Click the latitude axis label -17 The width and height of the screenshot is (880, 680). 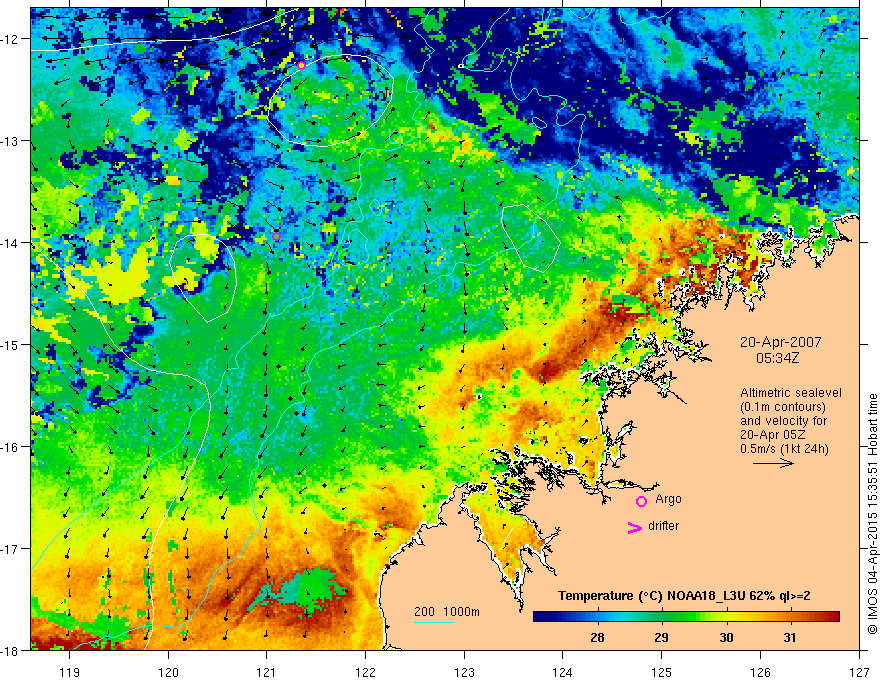pos(11,548)
